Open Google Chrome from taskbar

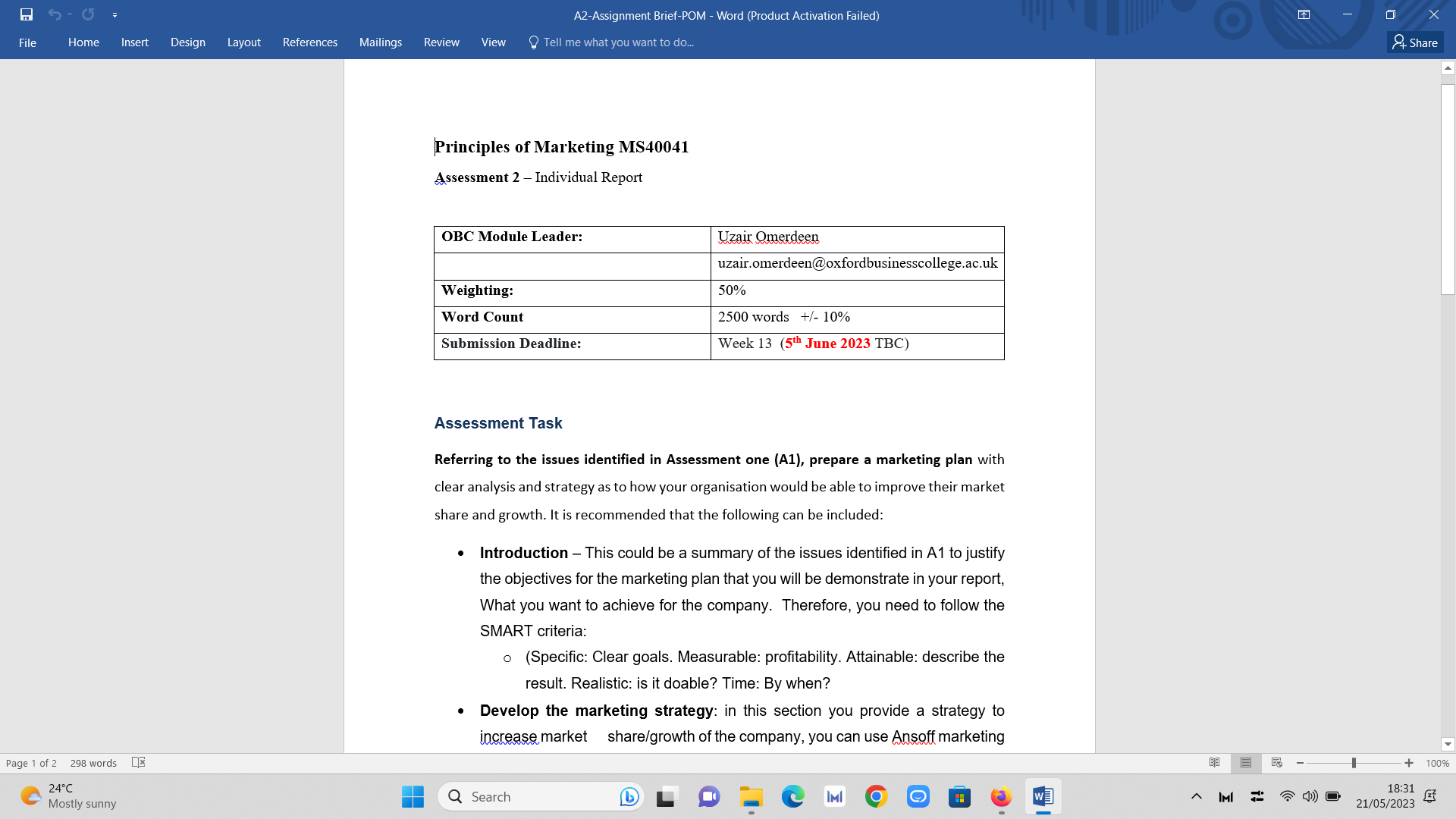tap(876, 796)
